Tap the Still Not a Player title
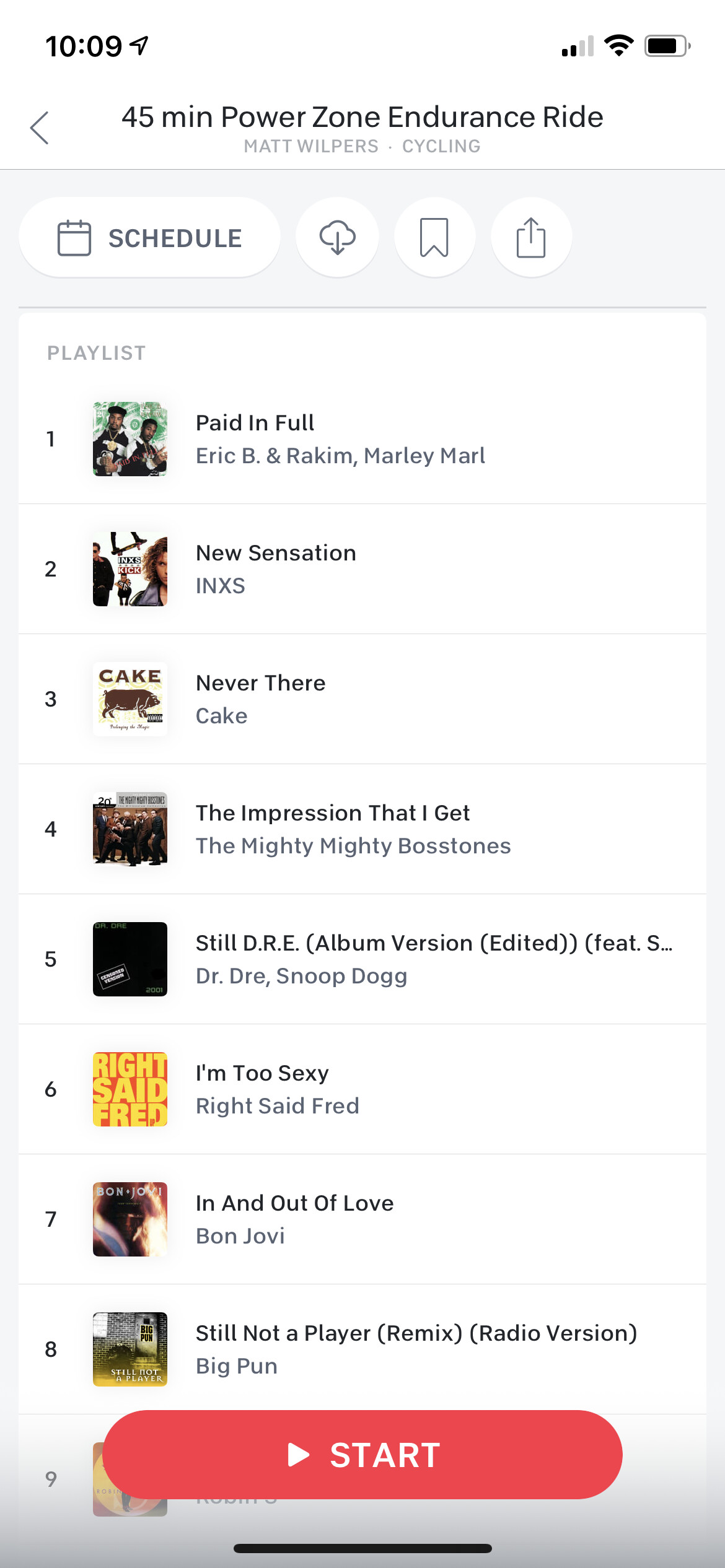The height and width of the screenshot is (1568, 725). coord(416,1333)
